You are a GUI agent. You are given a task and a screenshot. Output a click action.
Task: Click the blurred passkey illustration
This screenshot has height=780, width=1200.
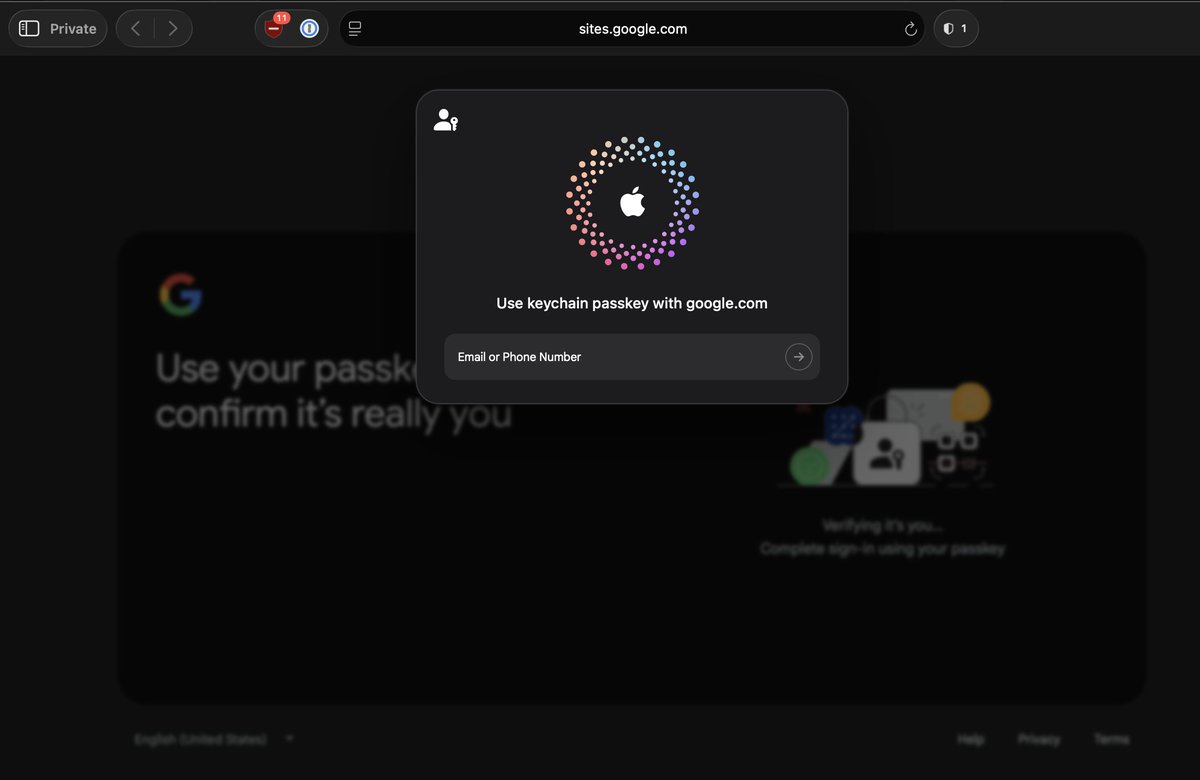point(888,435)
